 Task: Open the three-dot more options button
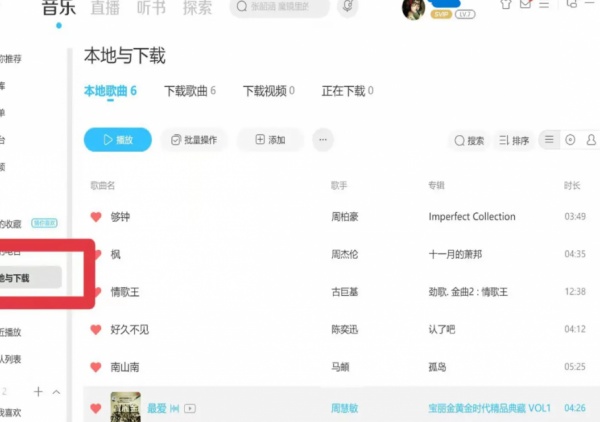point(323,140)
